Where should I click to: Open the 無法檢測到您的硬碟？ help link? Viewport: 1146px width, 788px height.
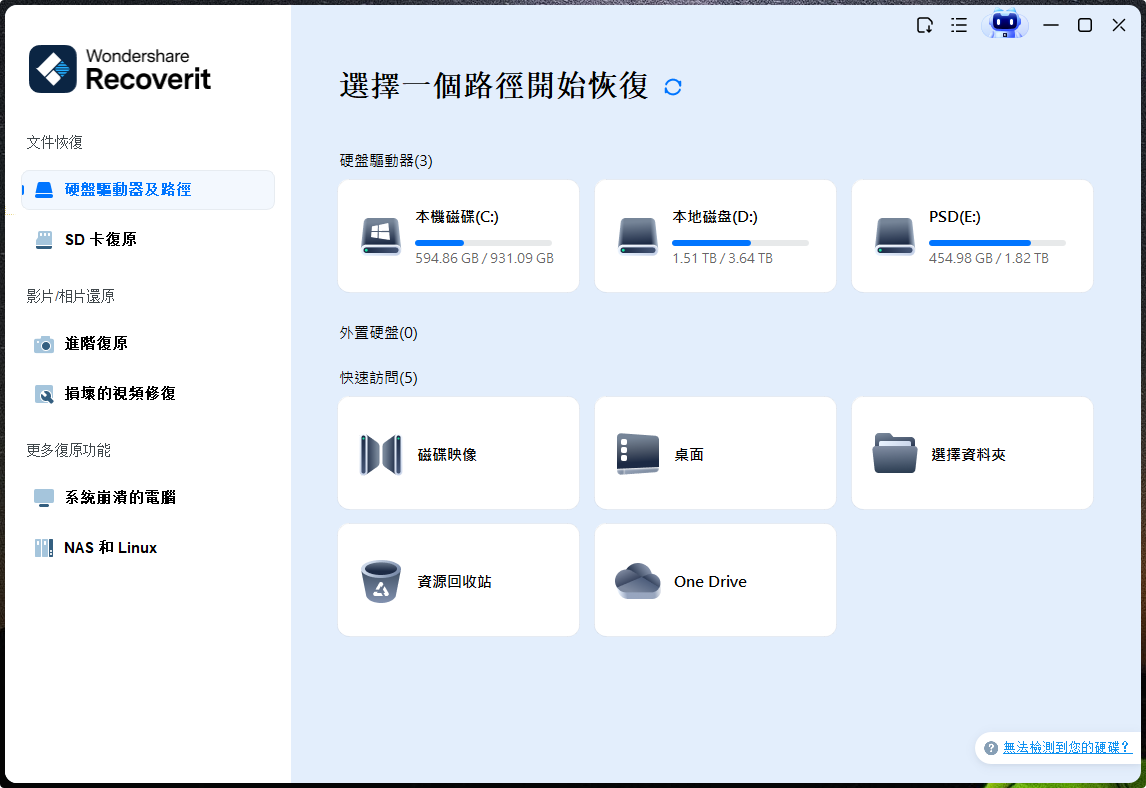pos(1067,748)
